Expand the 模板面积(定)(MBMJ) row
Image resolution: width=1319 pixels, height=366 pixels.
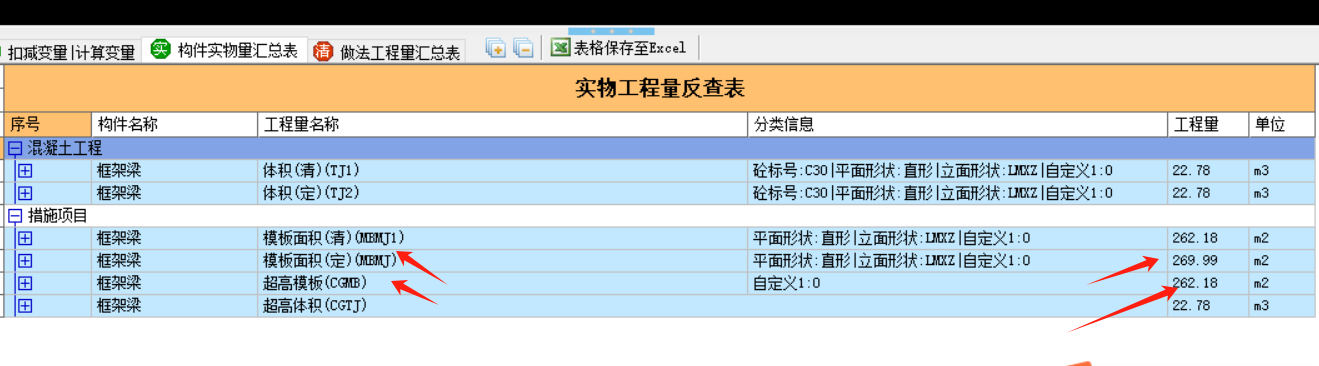pyautogui.click(x=25, y=260)
